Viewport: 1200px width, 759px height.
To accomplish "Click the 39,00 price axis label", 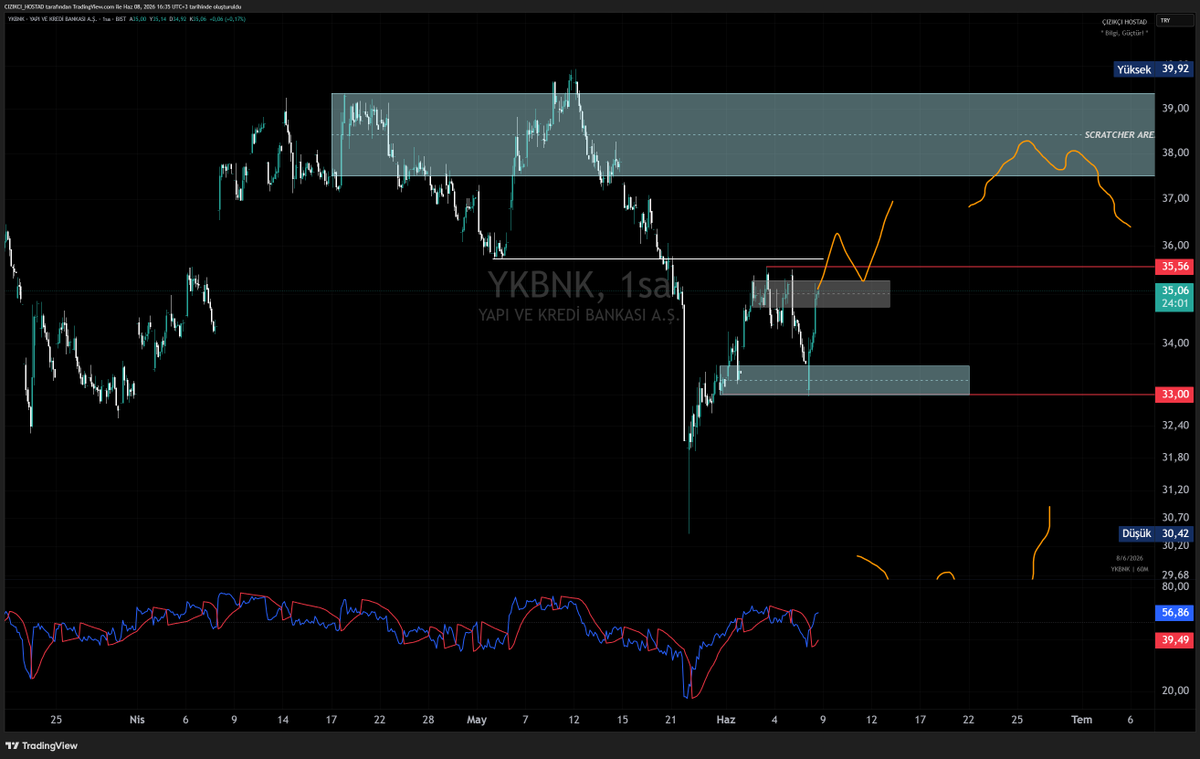I will coord(1174,108).
